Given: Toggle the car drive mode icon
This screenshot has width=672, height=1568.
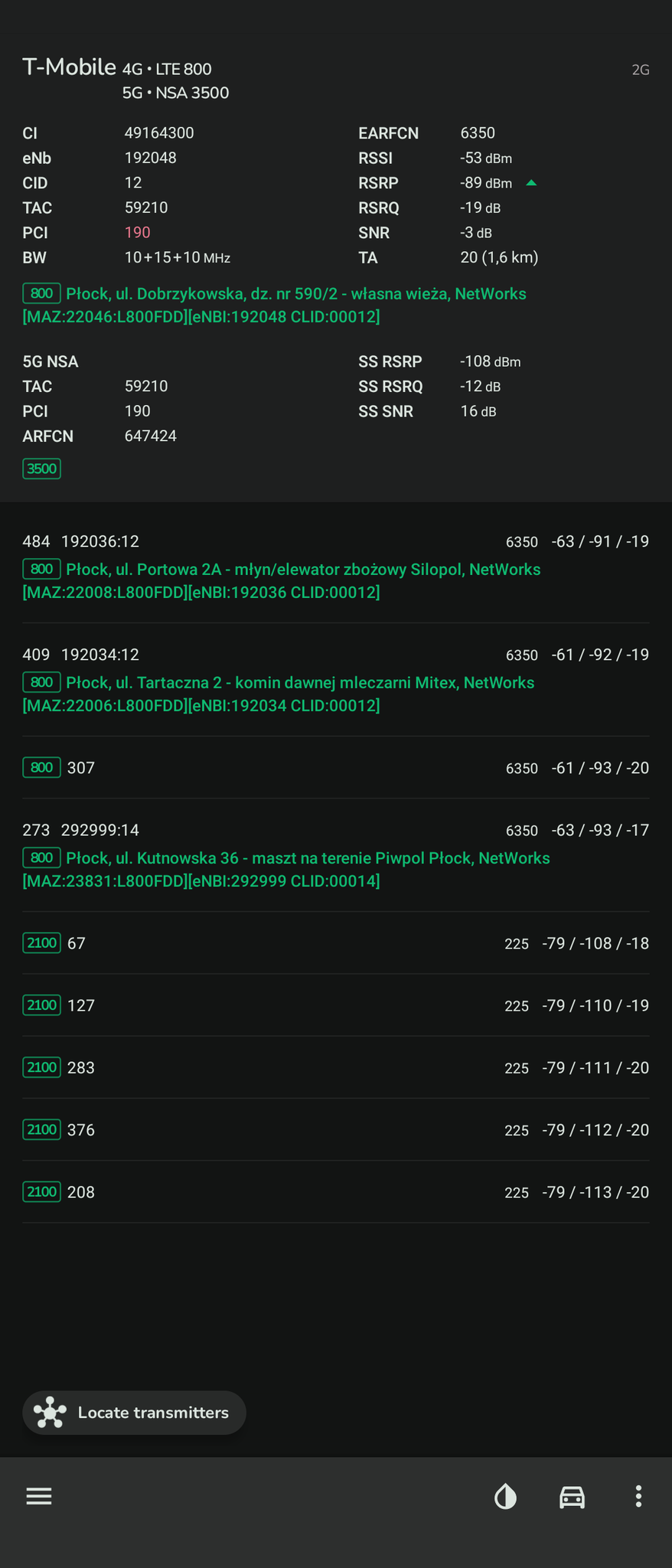Looking at the screenshot, I should (x=572, y=1496).
